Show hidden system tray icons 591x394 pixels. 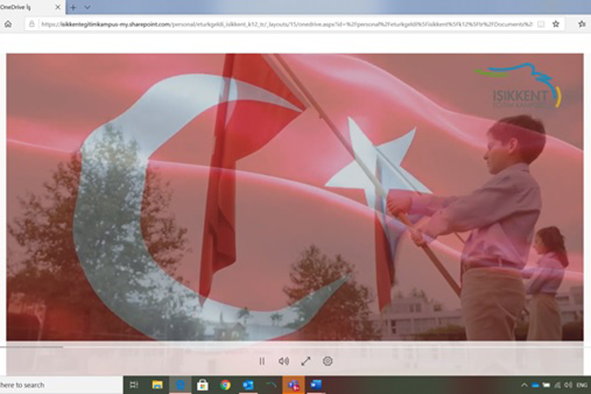524,385
